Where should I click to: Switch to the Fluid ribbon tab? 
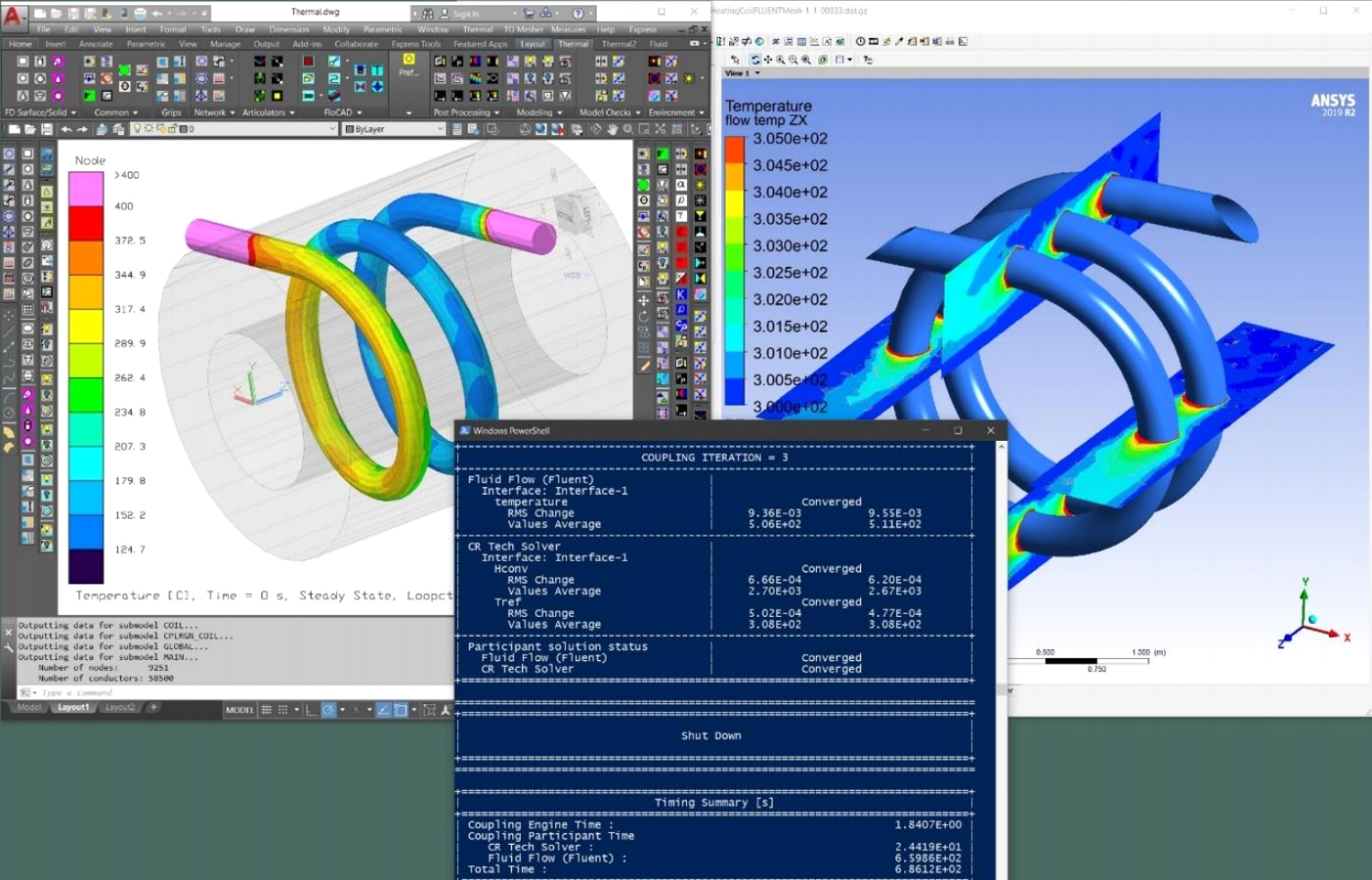[x=659, y=43]
